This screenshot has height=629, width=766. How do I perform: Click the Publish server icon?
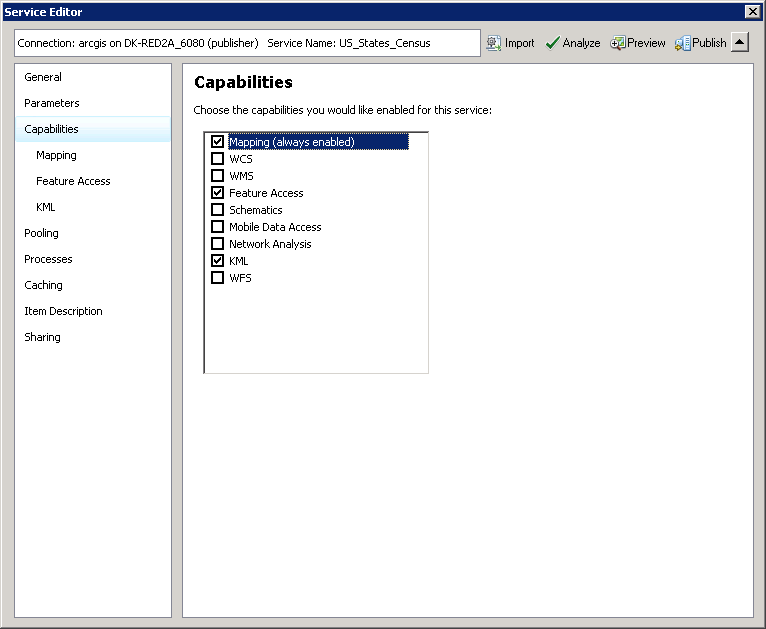click(682, 43)
